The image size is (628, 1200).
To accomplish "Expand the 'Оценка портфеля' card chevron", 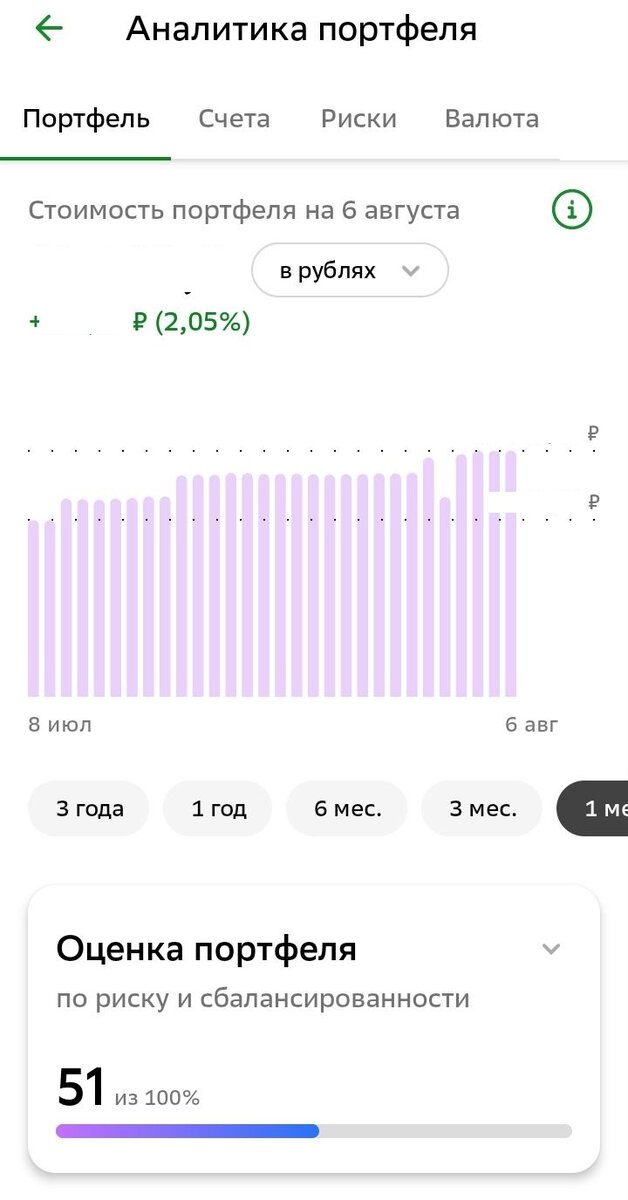I will pyautogui.click(x=551, y=949).
